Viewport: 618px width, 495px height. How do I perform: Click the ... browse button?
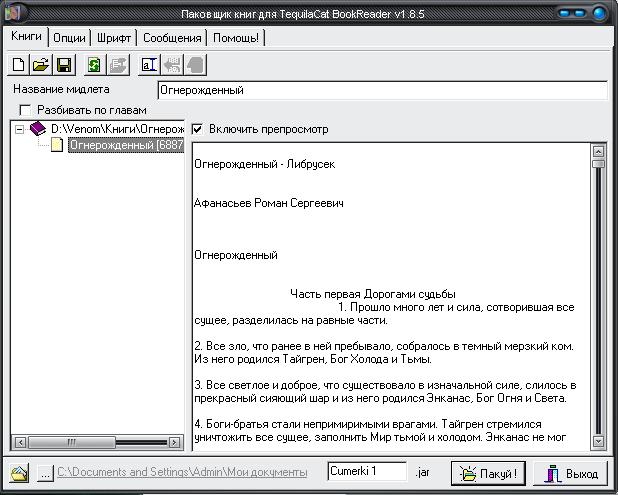click(x=45, y=473)
